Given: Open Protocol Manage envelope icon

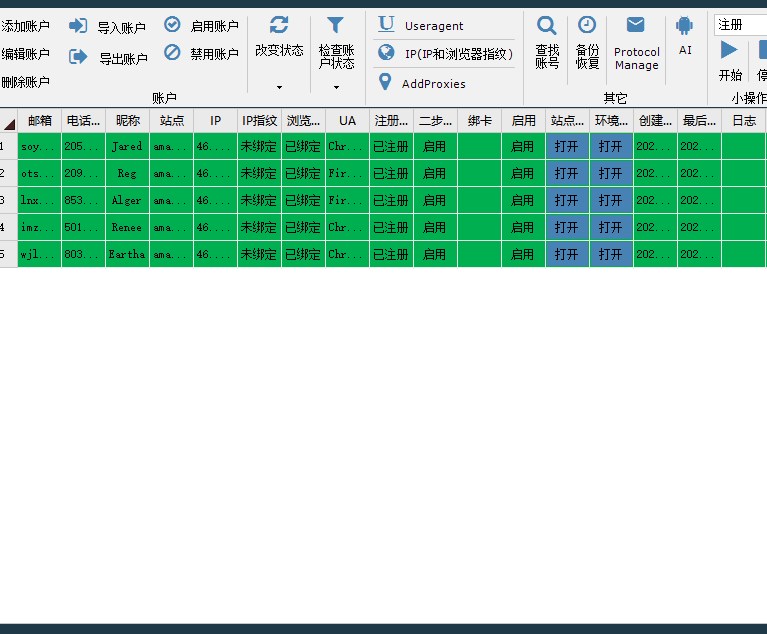Looking at the screenshot, I should pos(635,24).
